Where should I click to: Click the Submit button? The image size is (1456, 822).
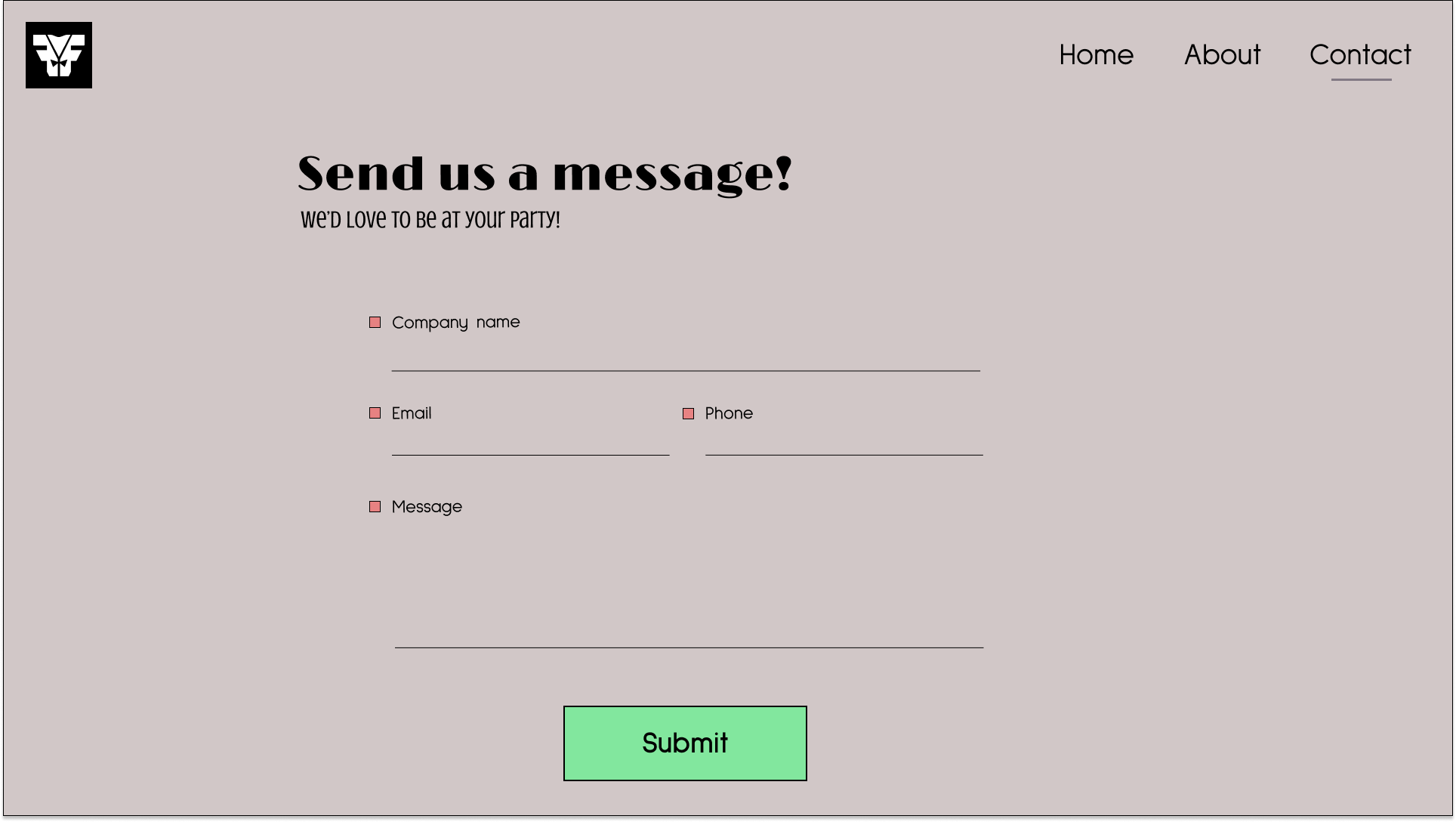point(685,743)
